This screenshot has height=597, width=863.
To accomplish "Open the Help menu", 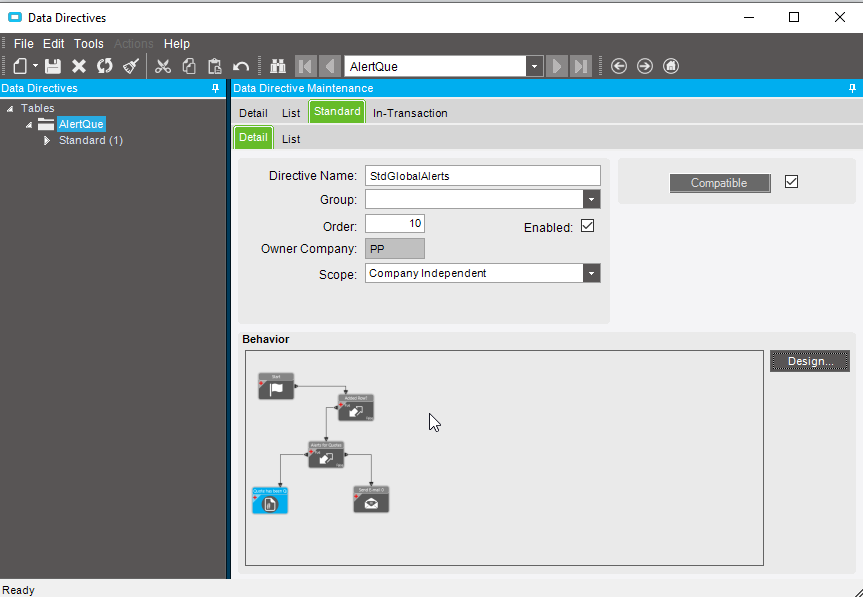I will tap(177, 43).
